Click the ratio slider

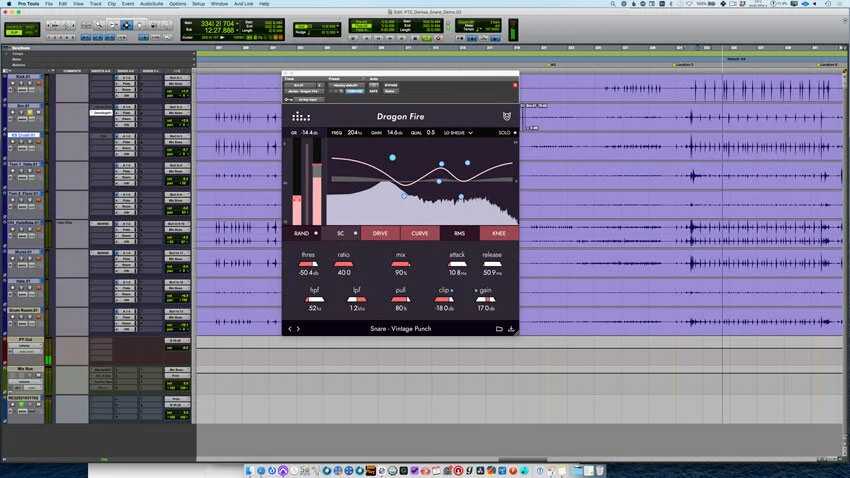(x=344, y=264)
